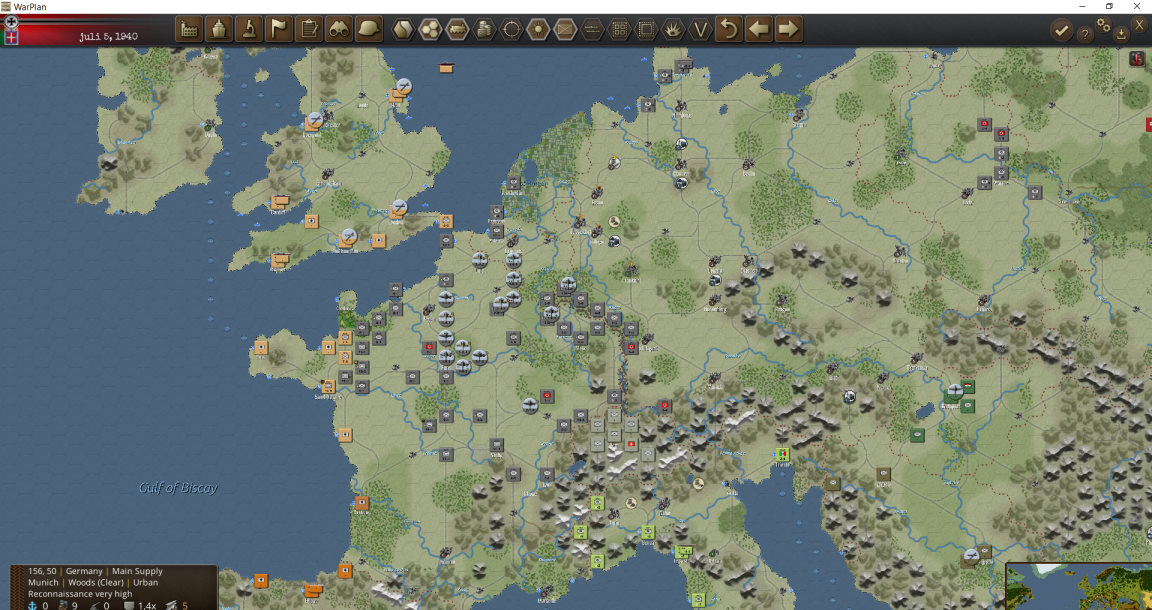Select the next unit right arrow
Image resolution: width=1152 pixels, height=610 pixels.
[788, 29]
